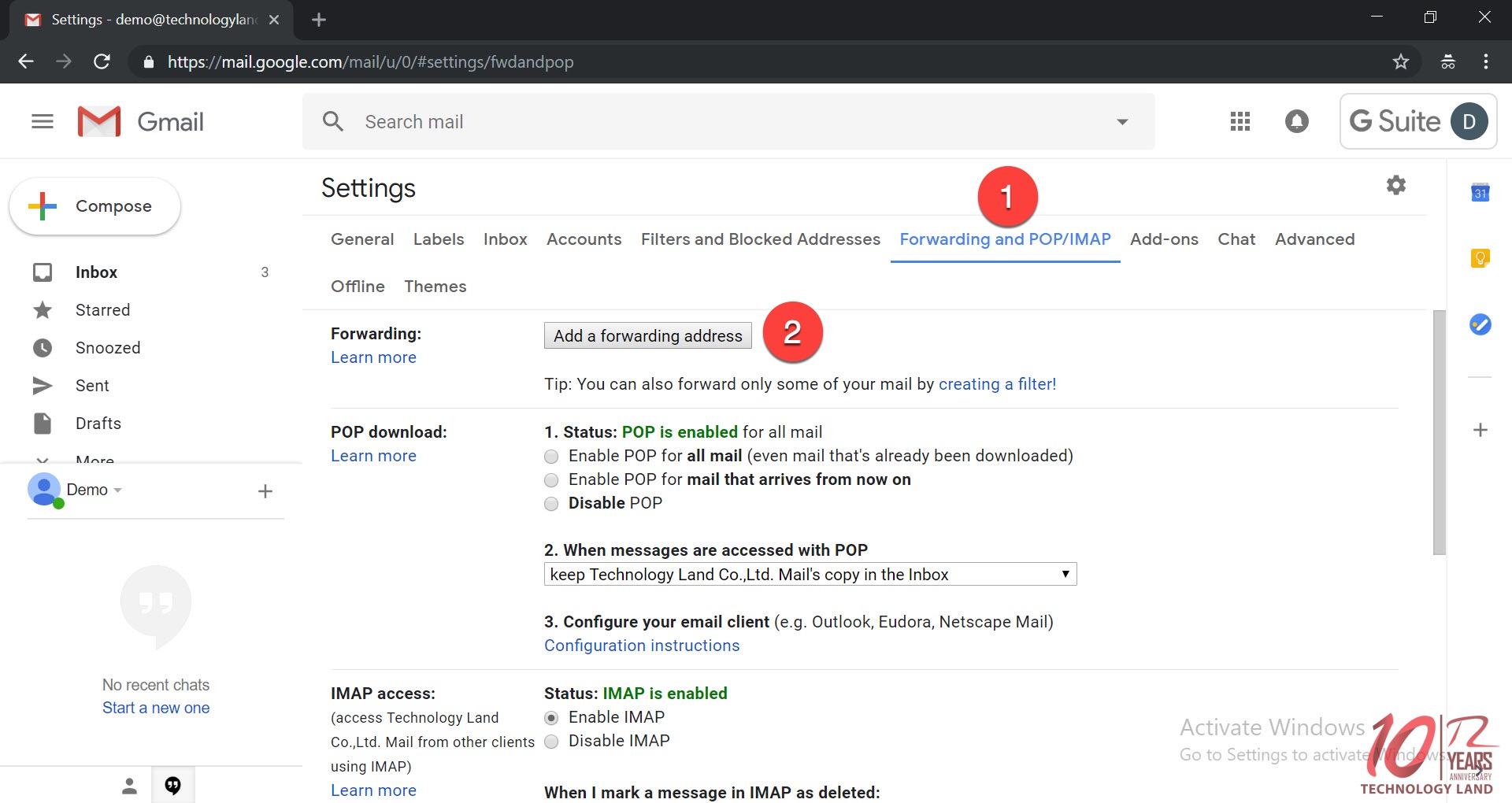Expand the More labels list
Viewport: 1512px width, 803px height.
pyautogui.click(x=94, y=459)
